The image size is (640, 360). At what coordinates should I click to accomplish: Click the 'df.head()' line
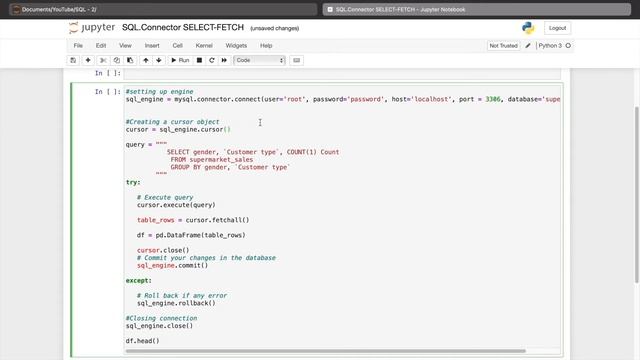[x=142, y=341]
